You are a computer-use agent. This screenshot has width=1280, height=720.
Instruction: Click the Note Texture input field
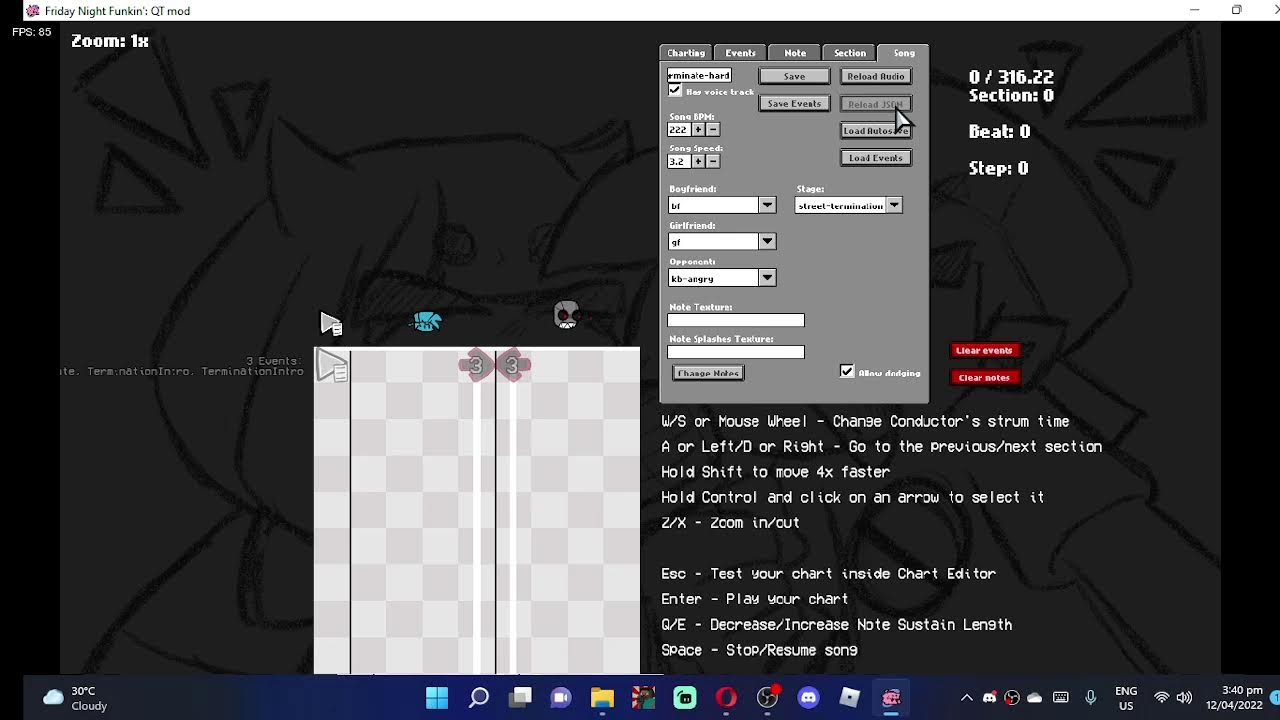tap(735, 320)
